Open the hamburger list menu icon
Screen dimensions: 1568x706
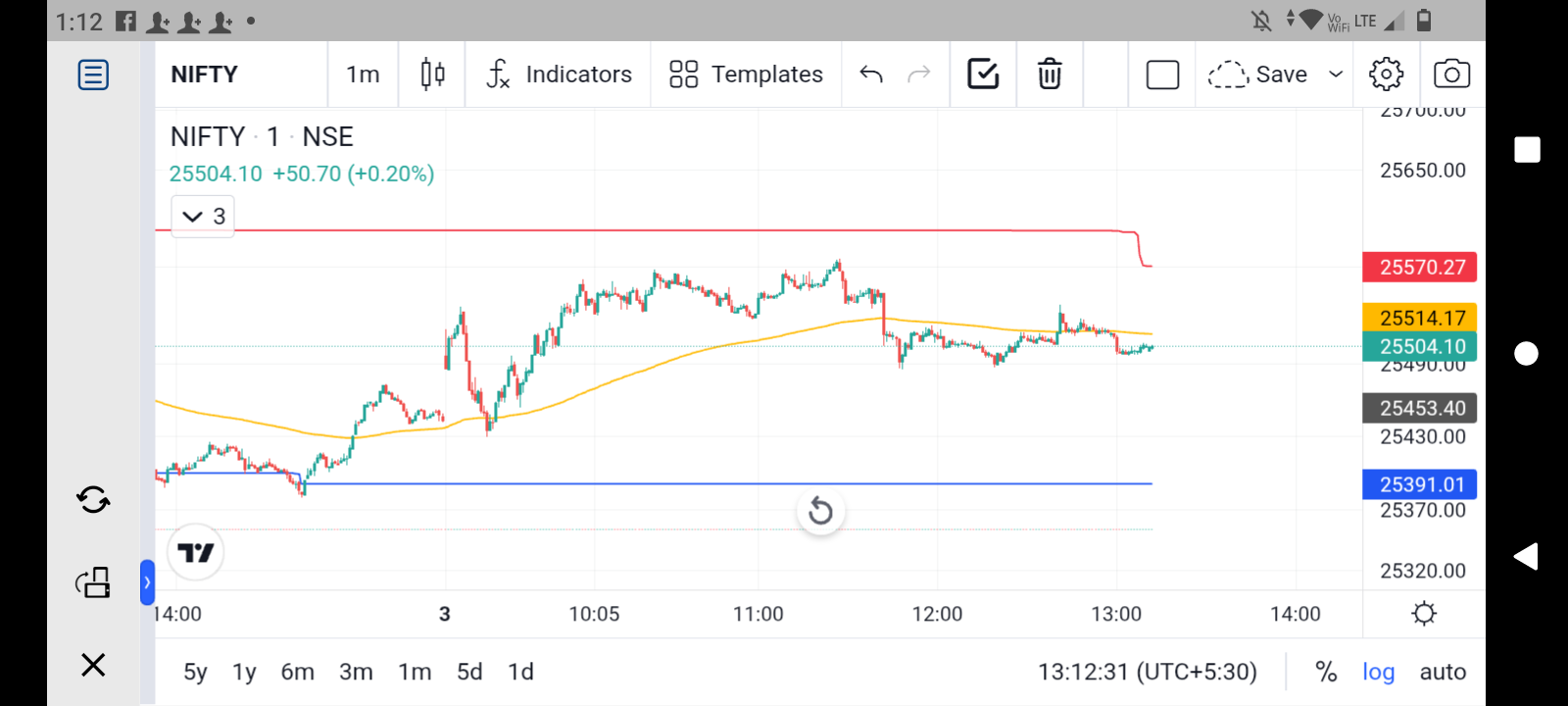(x=93, y=75)
